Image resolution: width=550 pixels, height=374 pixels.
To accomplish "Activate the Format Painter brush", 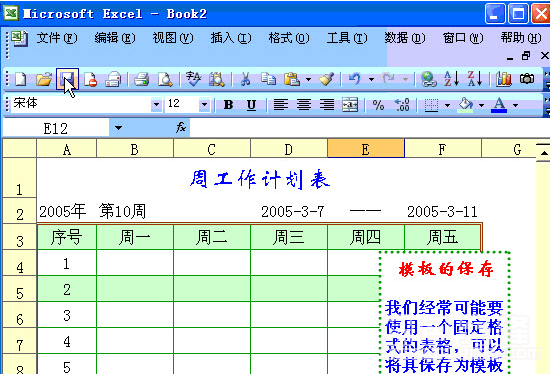I will 326,79.
